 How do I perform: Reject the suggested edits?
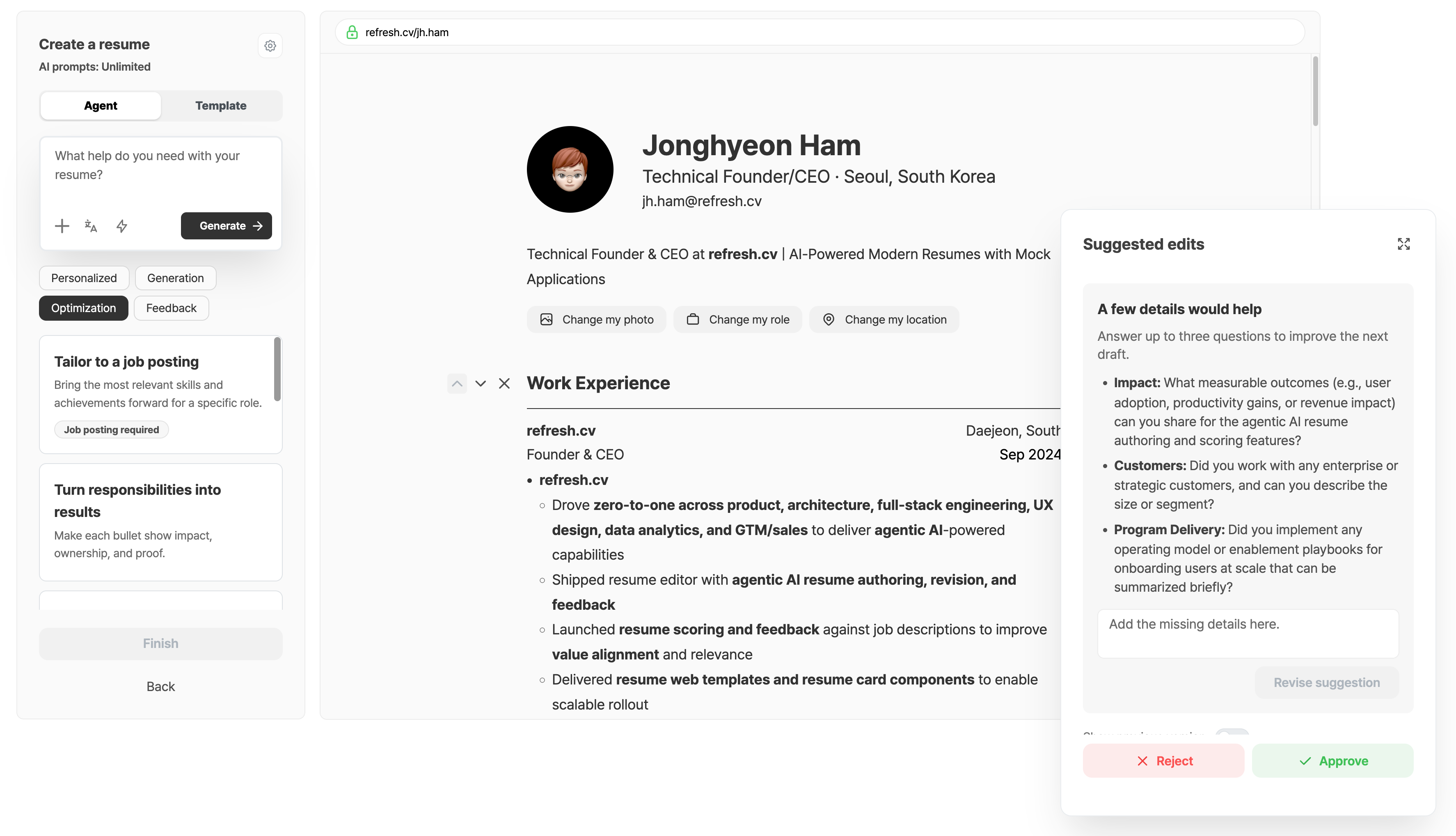point(1163,761)
